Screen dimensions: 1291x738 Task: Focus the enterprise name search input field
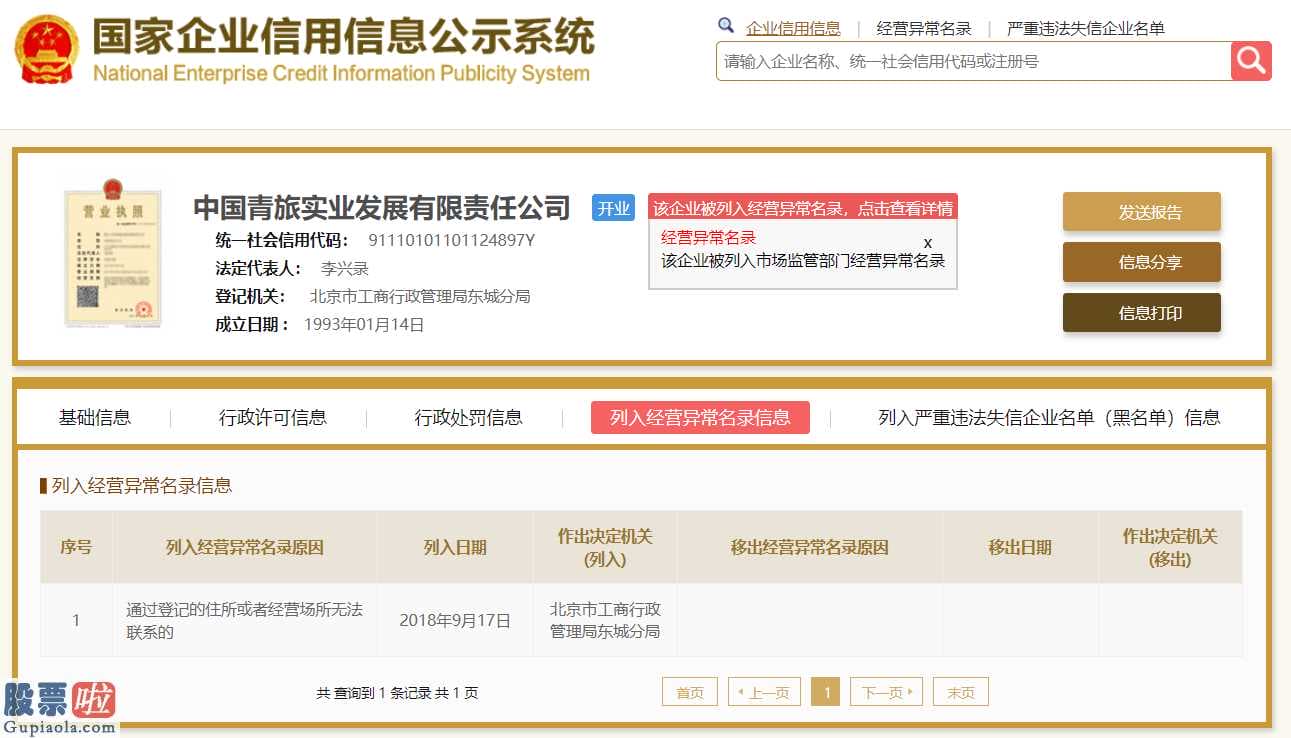click(x=973, y=61)
